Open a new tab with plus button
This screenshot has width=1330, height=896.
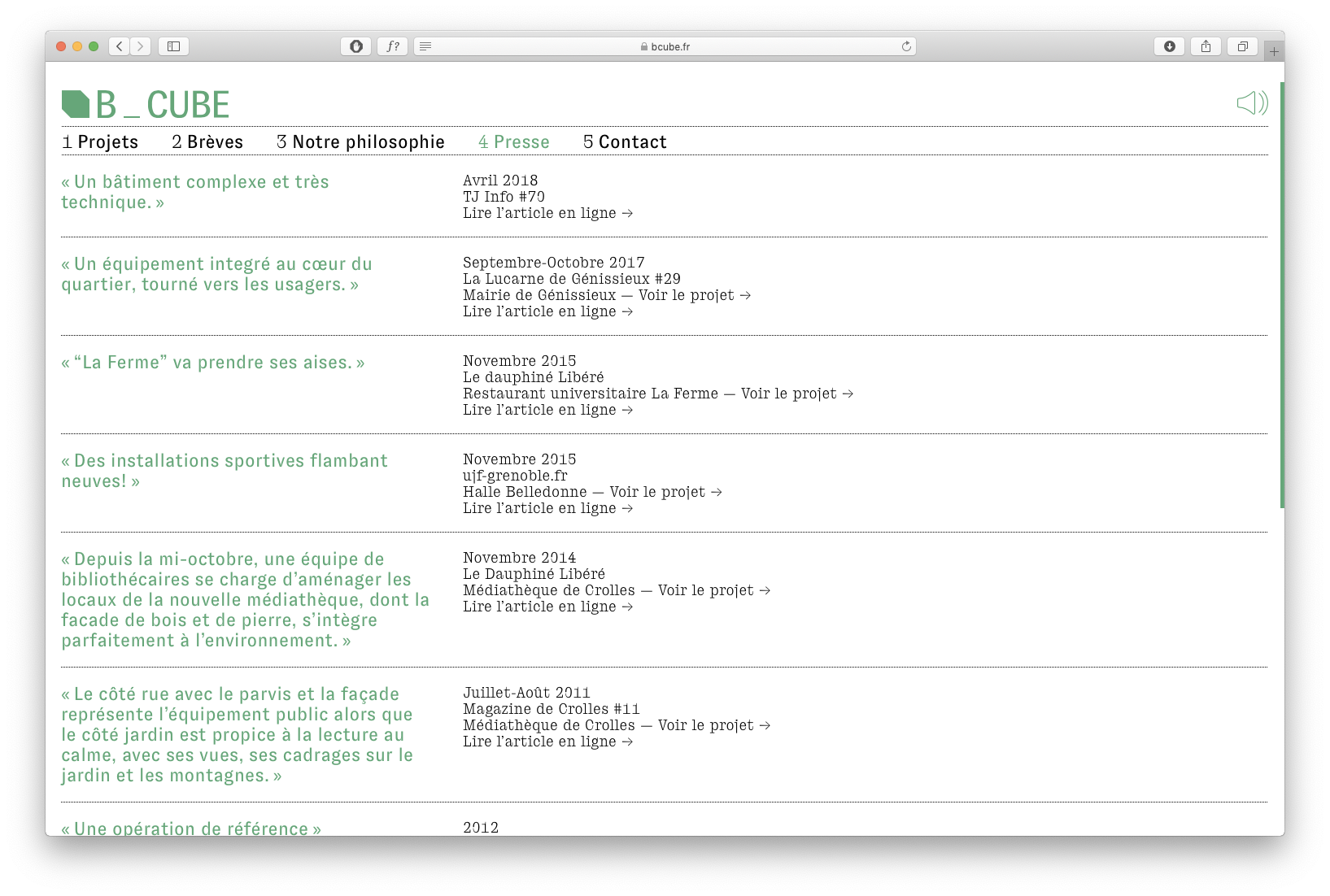[x=1274, y=51]
